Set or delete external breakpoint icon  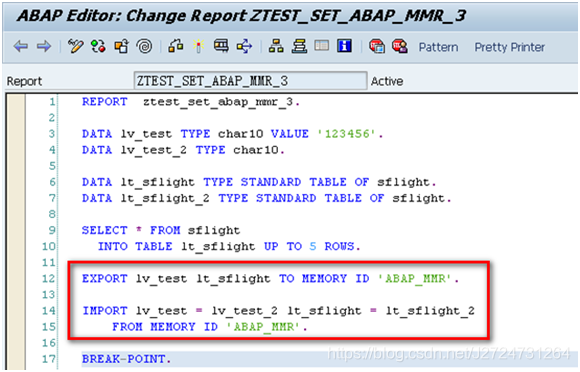(399, 47)
